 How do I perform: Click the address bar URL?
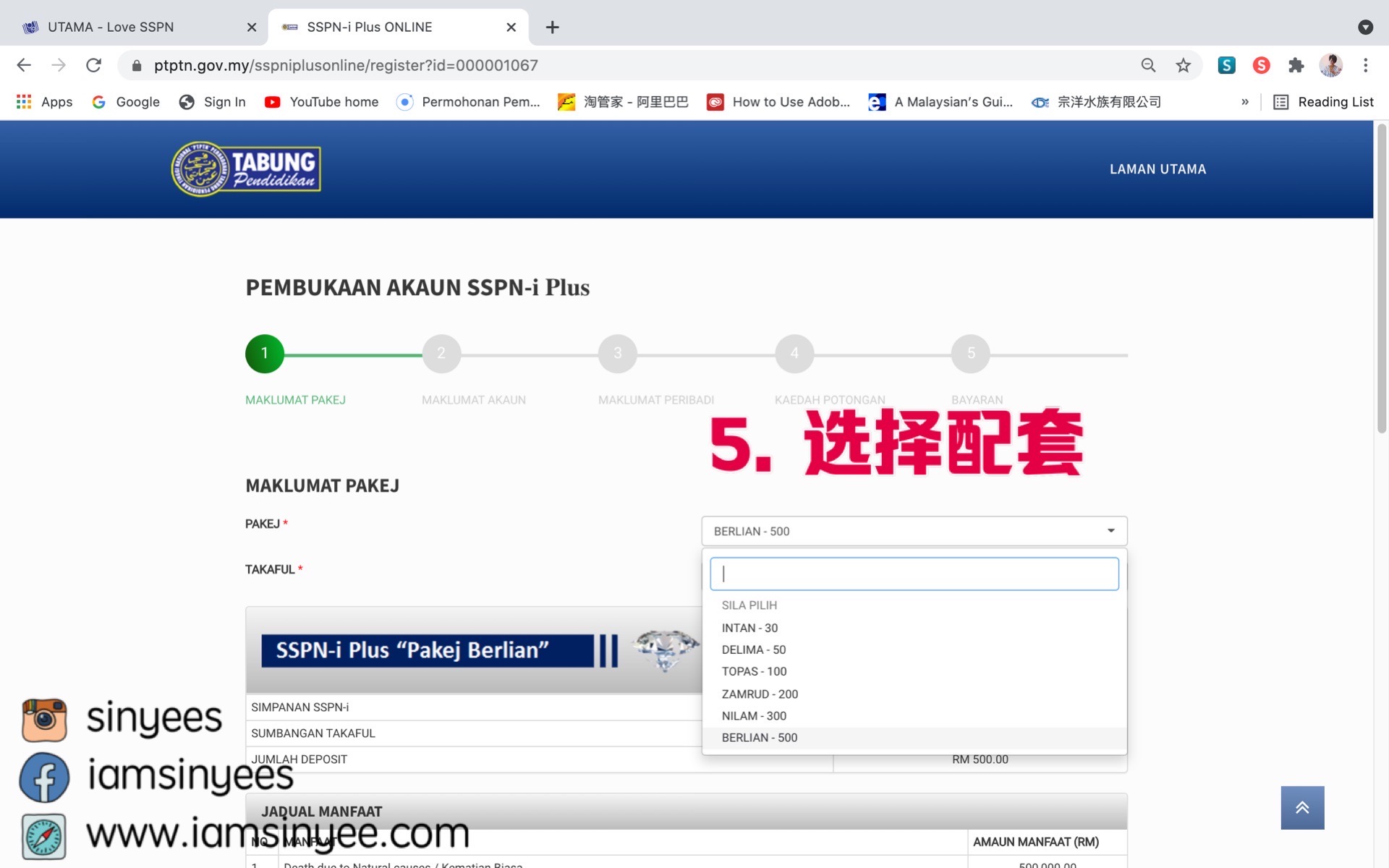[x=346, y=65]
